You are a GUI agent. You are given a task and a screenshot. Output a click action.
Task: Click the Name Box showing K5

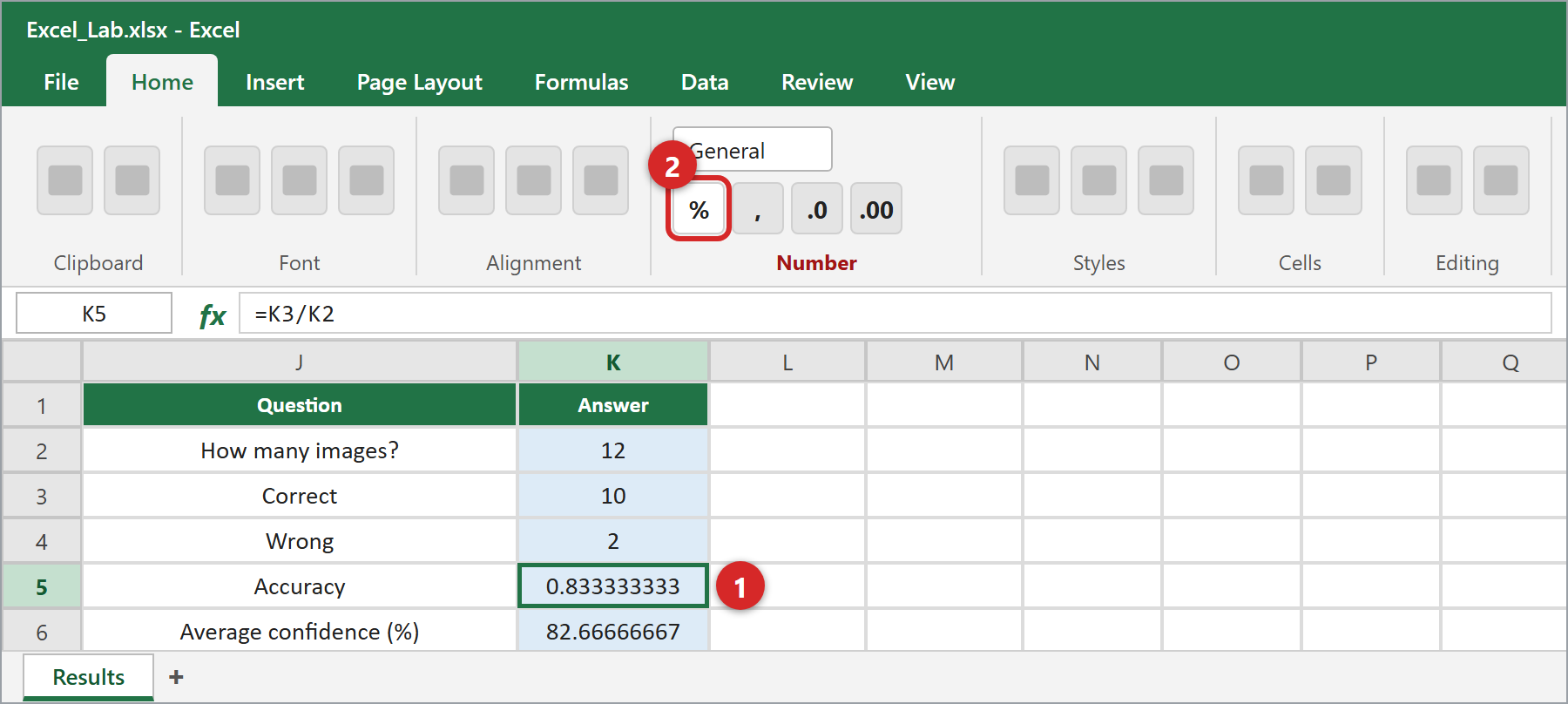pyautogui.click(x=94, y=314)
